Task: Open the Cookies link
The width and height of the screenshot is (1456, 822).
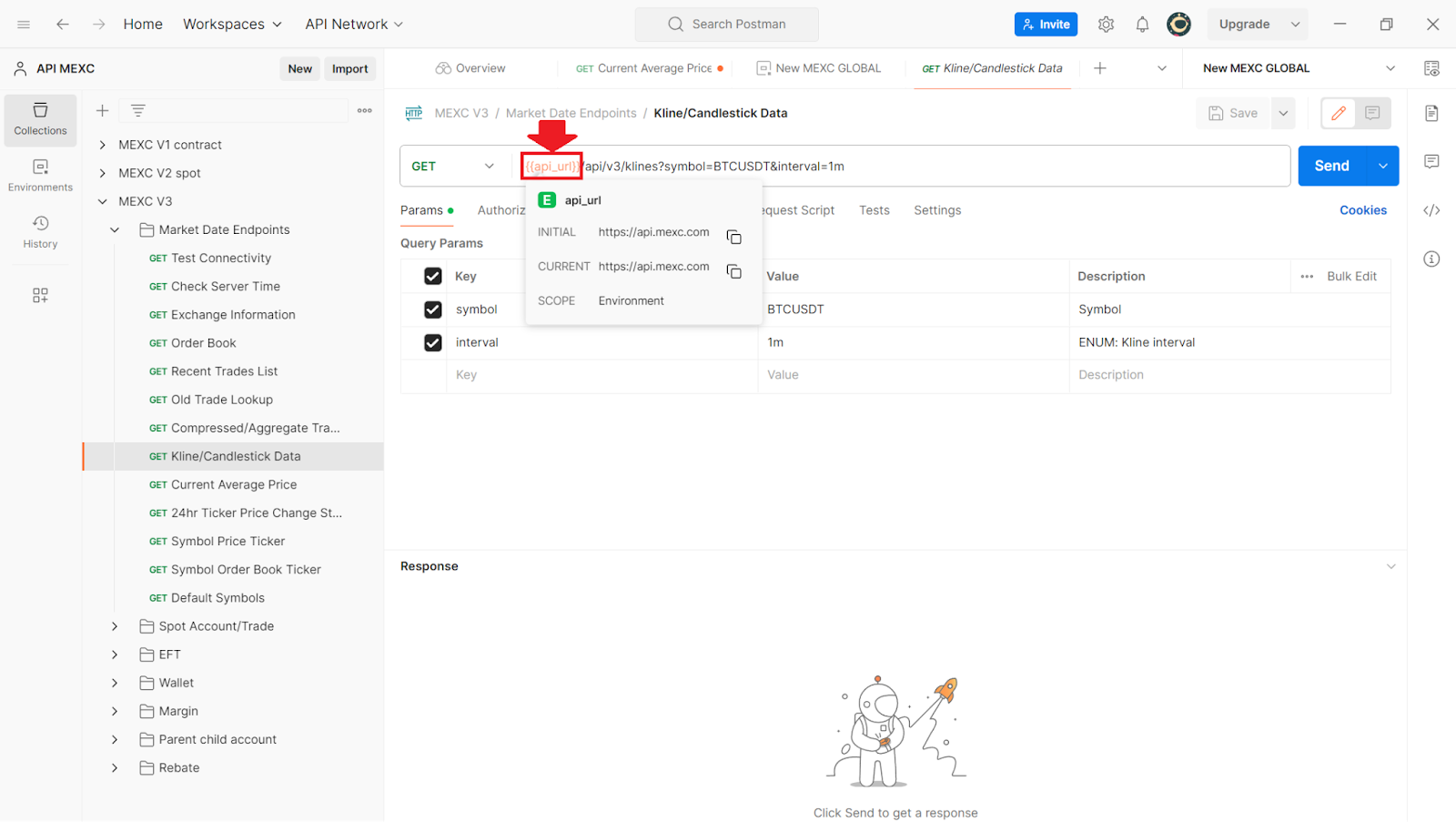Action: point(1363,210)
